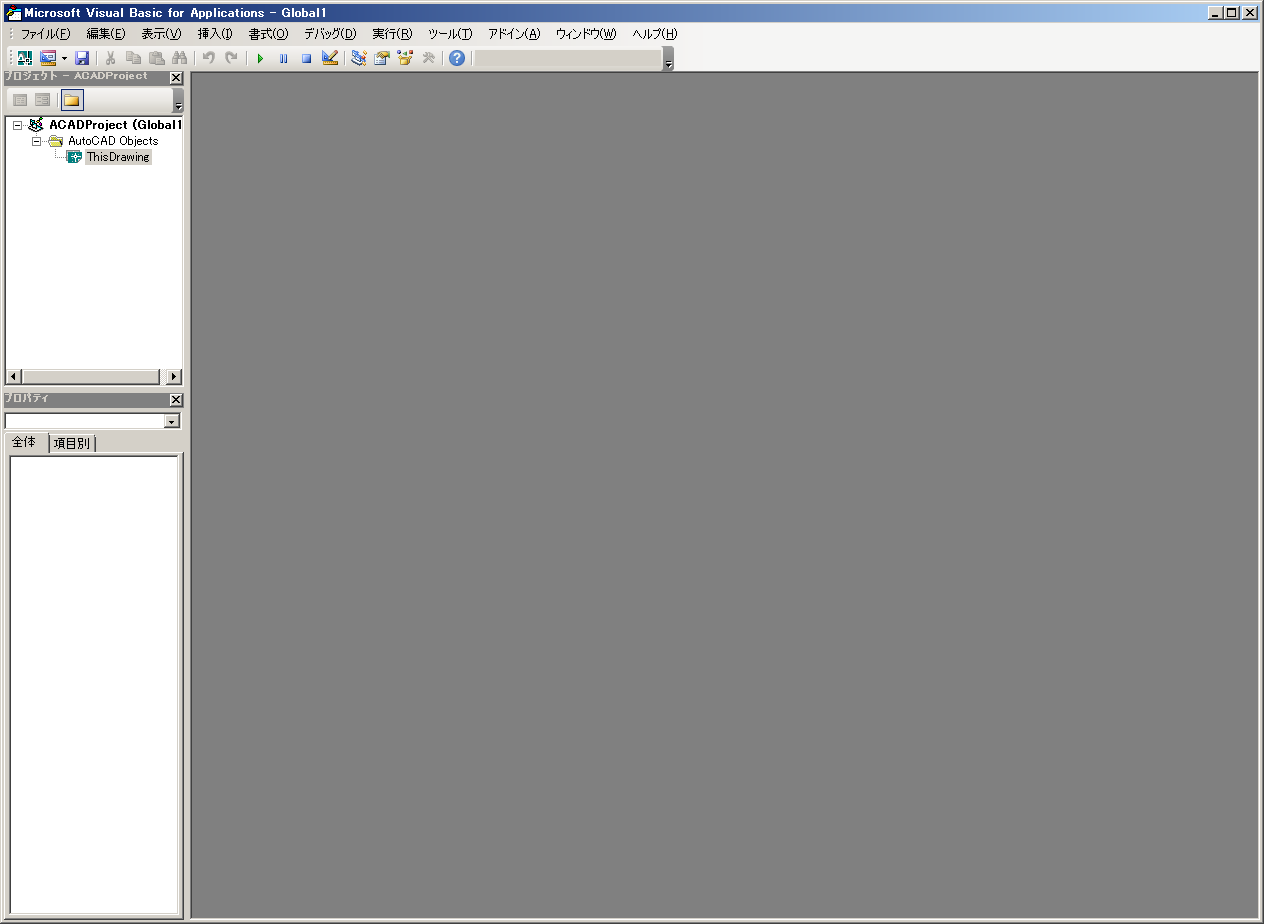The width and height of the screenshot is (1264, 924).
Task: Open Object Browser toolbar icon
Action: [x=405, y=58]
